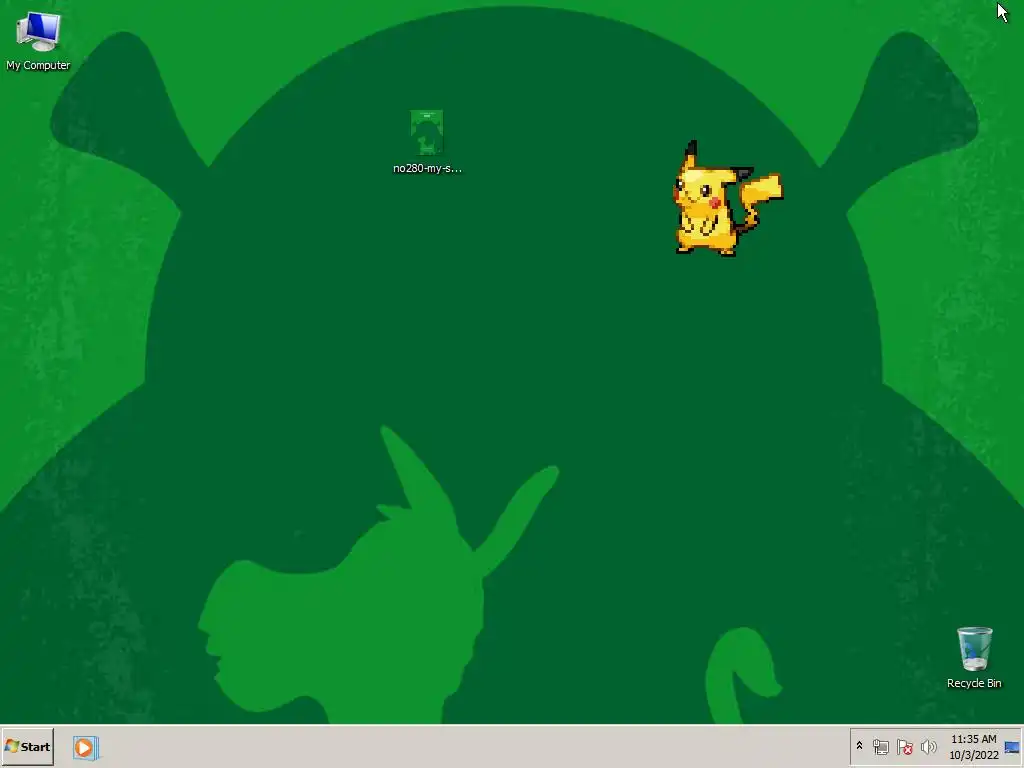Click the Pikachu sprite on desktop
1024x768 pixels.
pyautogui.click(x=727, y=199)
